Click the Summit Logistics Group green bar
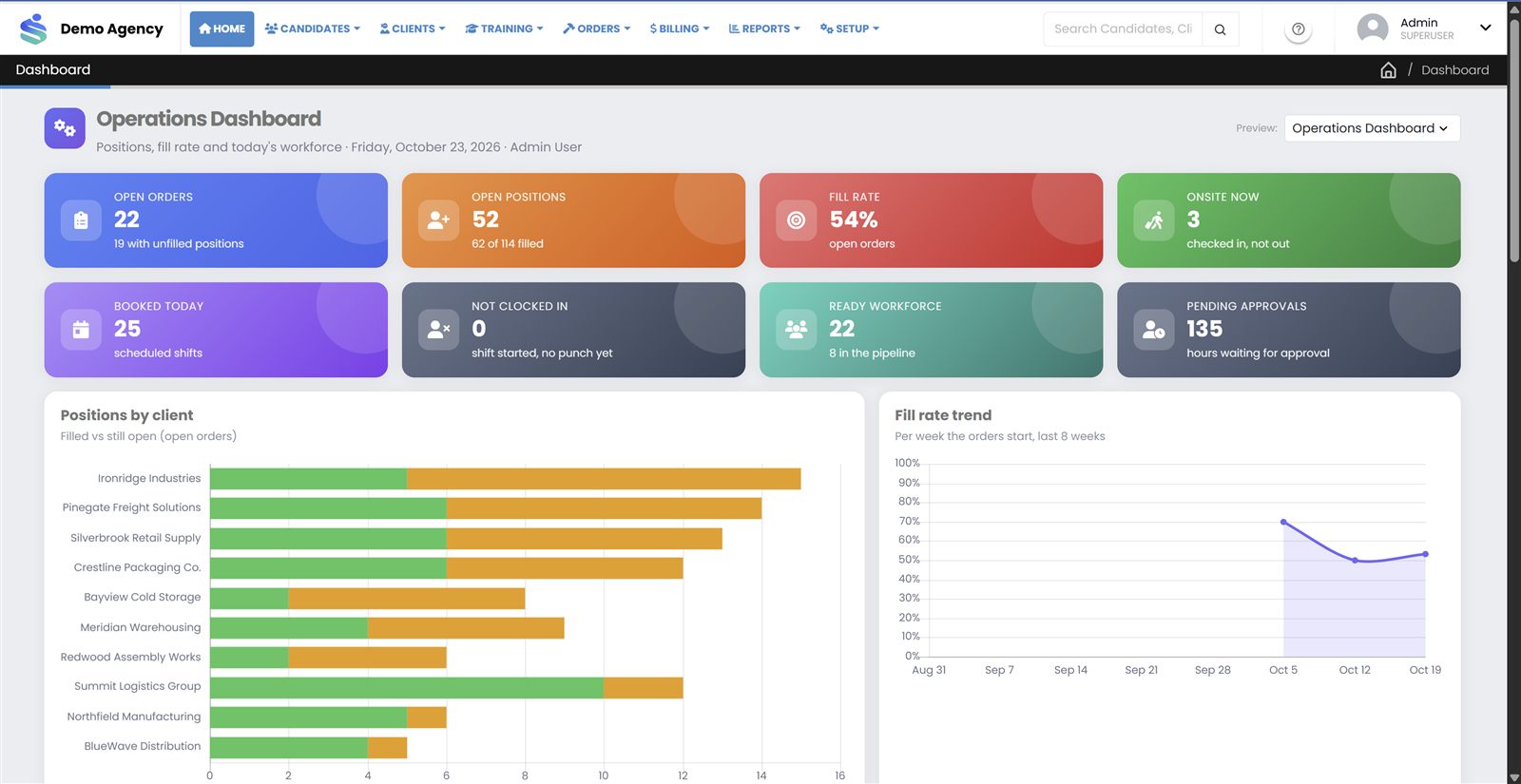The height and width of the screenshot is (784, 1521). point(407,687)
